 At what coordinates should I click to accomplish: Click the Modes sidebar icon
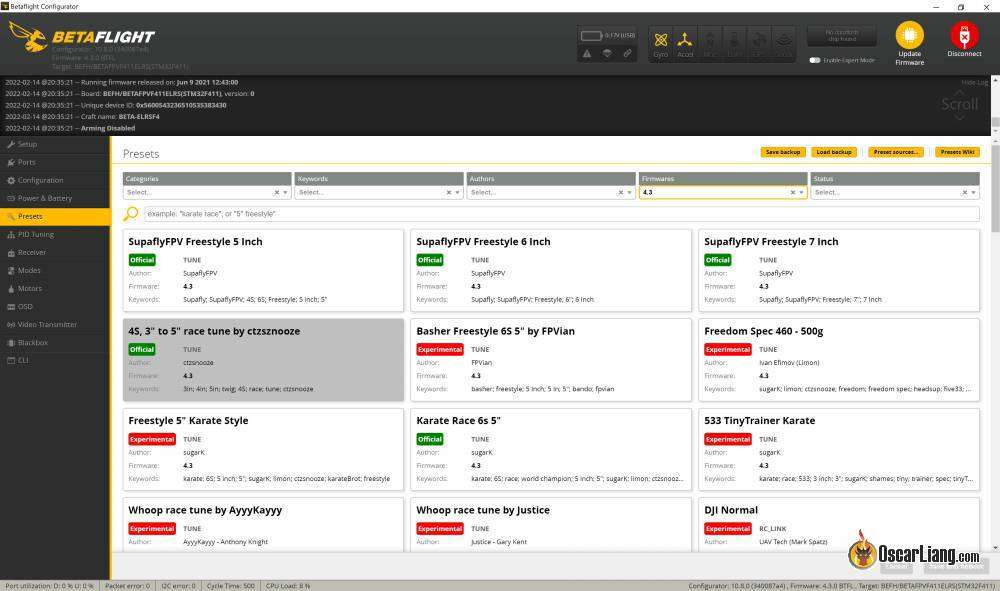click(11, 271)
